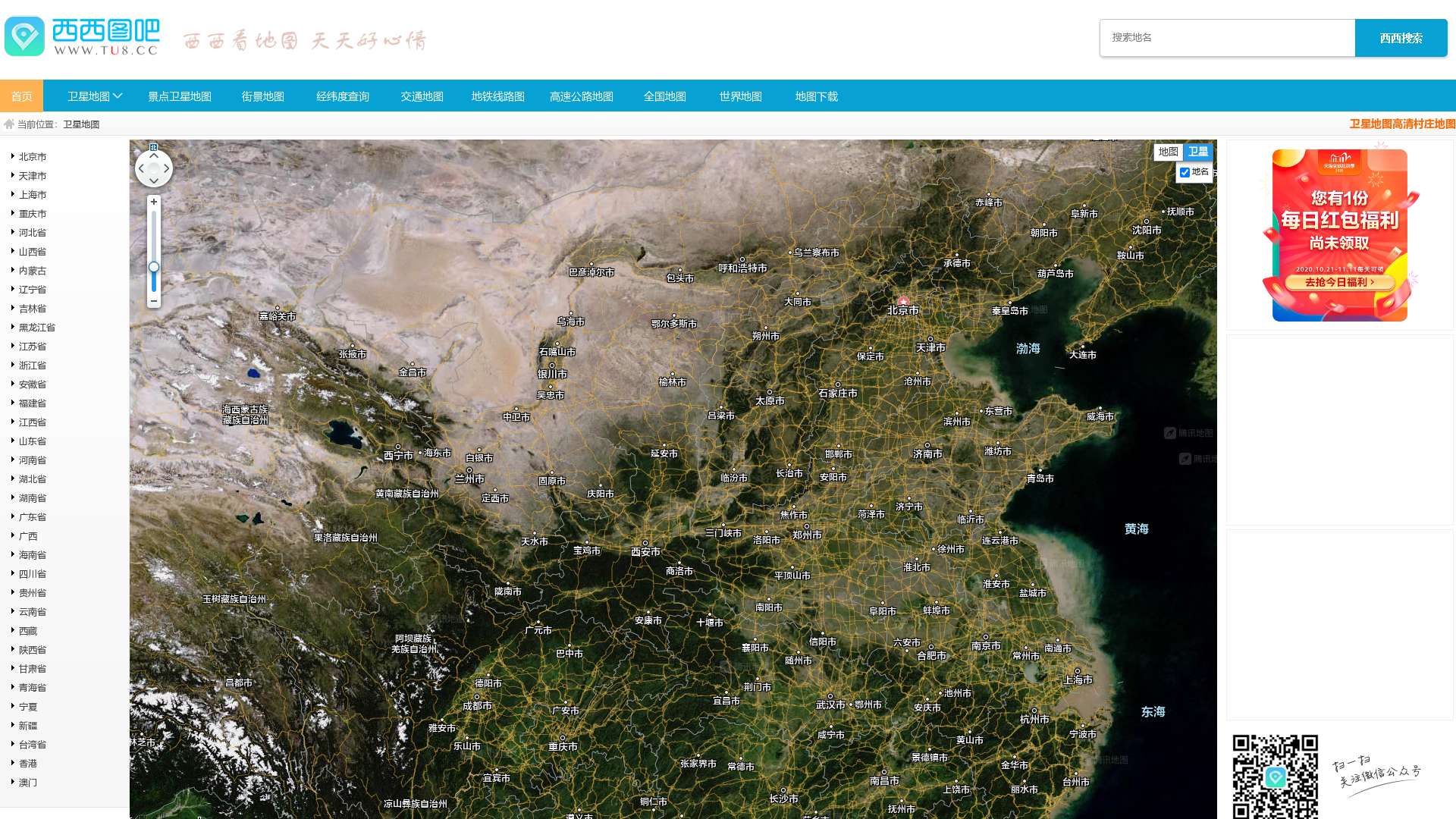
Task: Open 地铁线路图 menu item
Action: tap(498, 96)
